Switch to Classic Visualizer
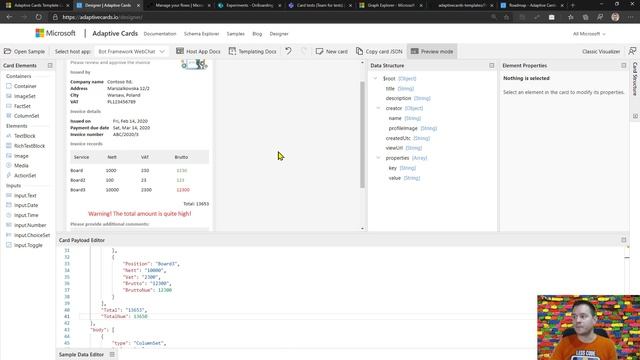The image size is (640, 360). tap(601, 51)
